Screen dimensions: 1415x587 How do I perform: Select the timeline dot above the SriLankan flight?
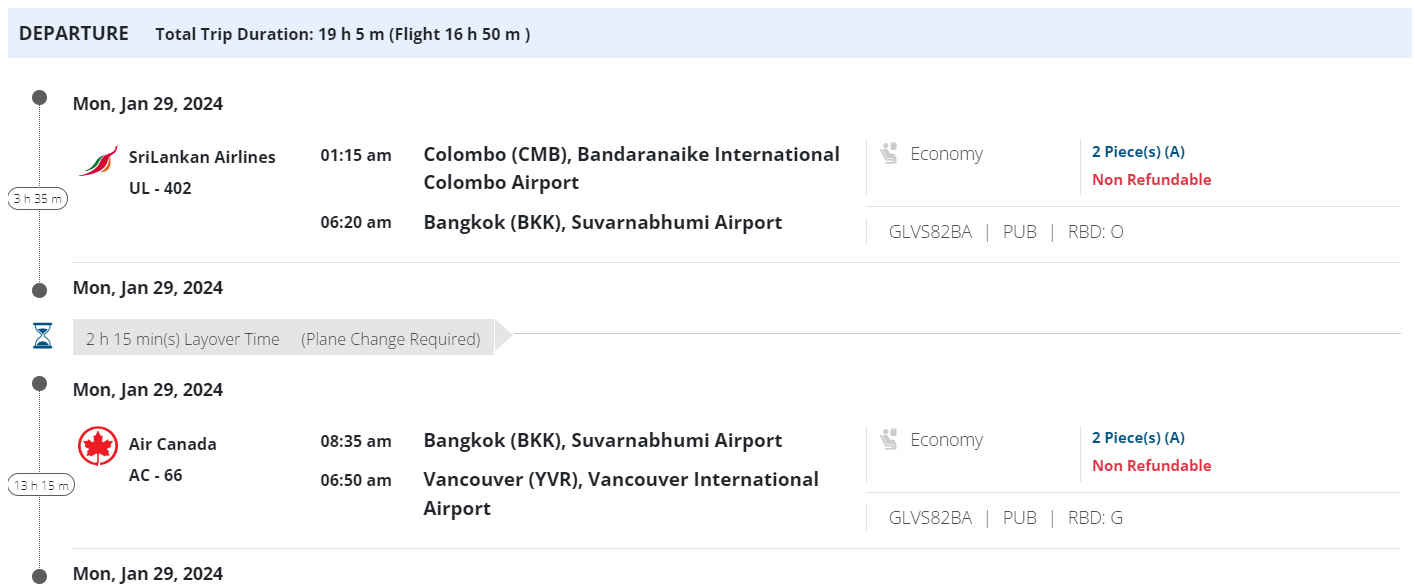tap(40, 98)
